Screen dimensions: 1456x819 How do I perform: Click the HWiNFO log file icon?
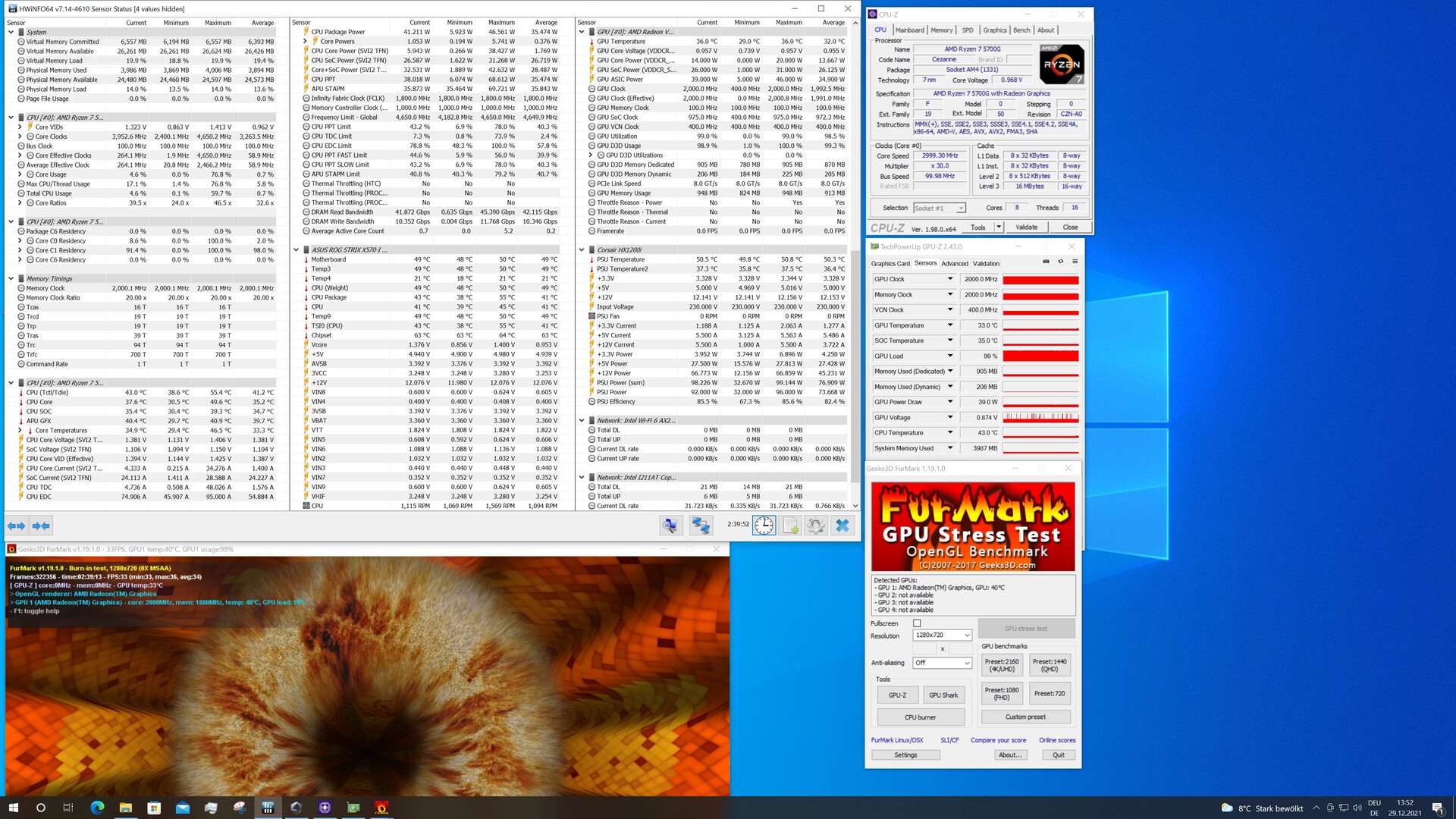pyautogui.click(x=790, y=526)
